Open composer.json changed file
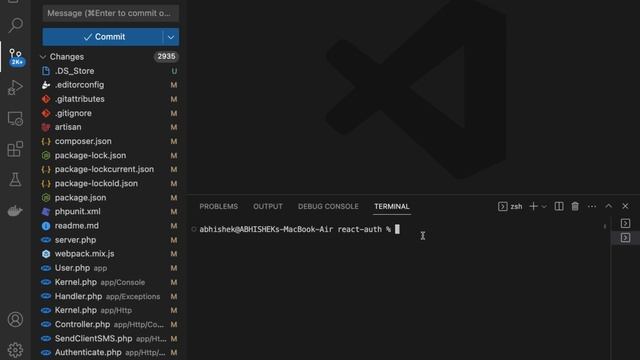Screen dimensions: 640x360 (109, 141)
